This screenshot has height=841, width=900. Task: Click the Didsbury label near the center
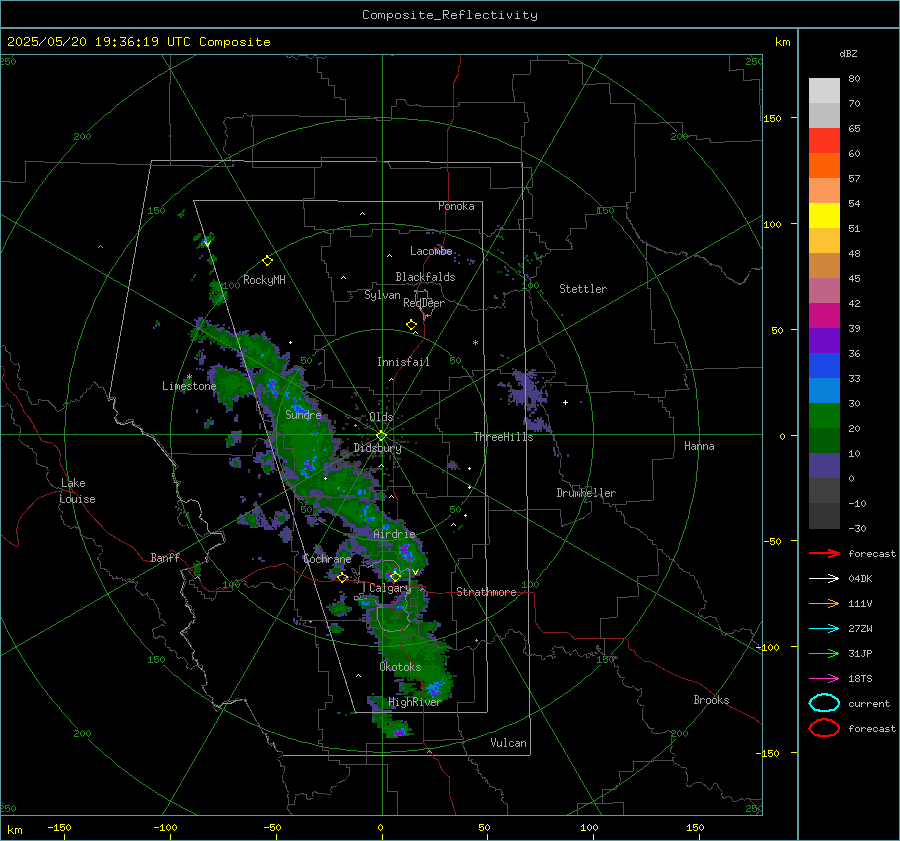point(377,448)
